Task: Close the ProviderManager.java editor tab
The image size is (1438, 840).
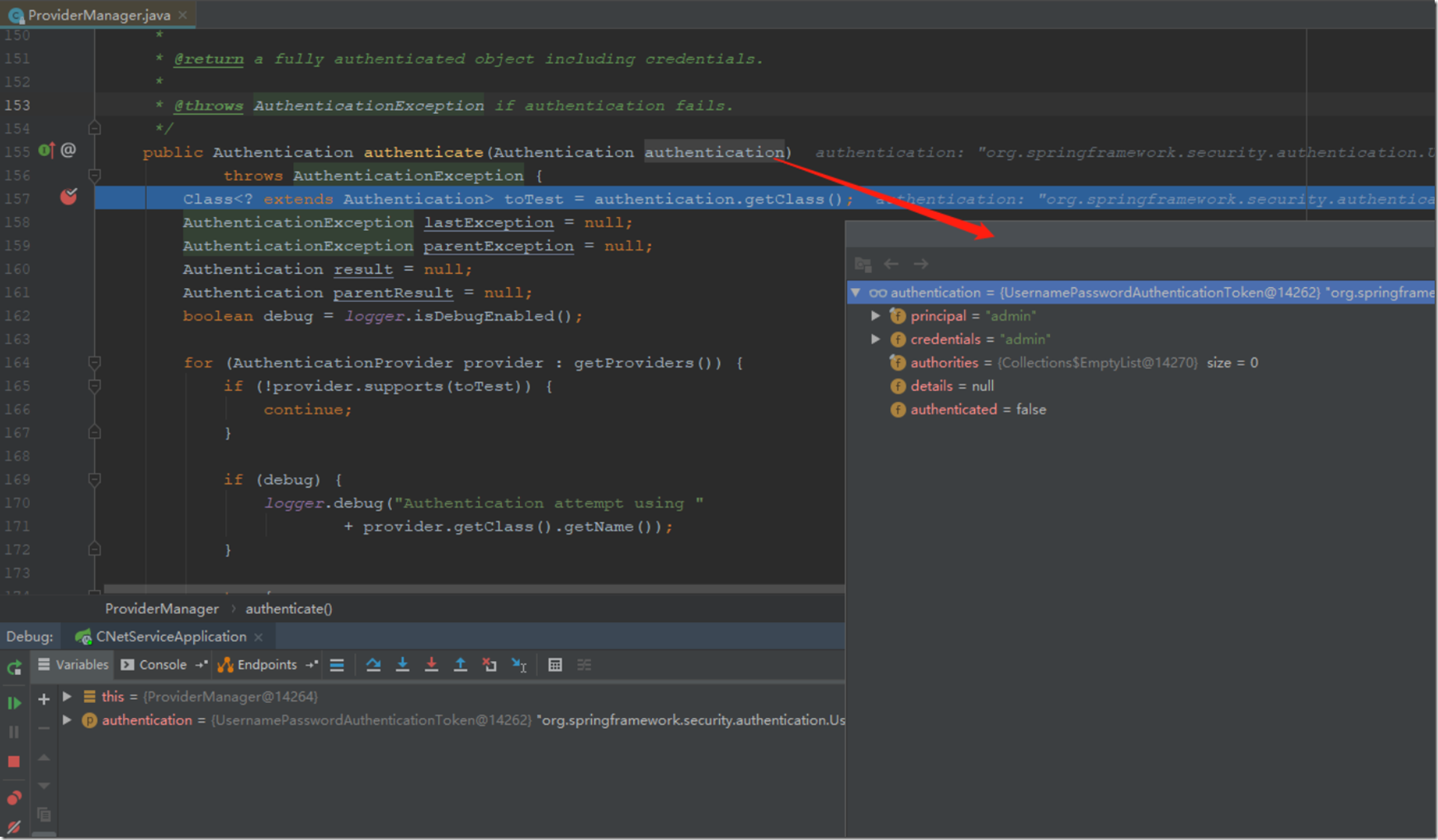Action: click(x=182, y=15)
